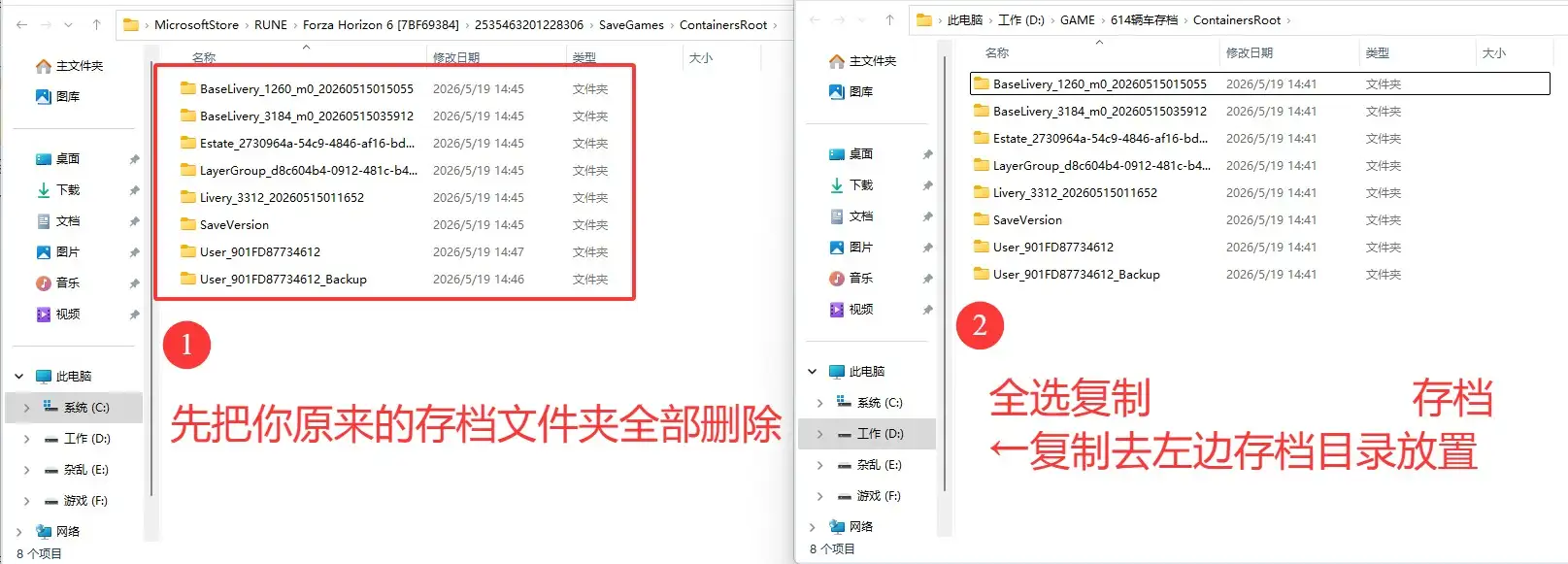Expand 工作 (D:) drive in right window
The image size is (1568, 564).
click(x=819, y=434)
